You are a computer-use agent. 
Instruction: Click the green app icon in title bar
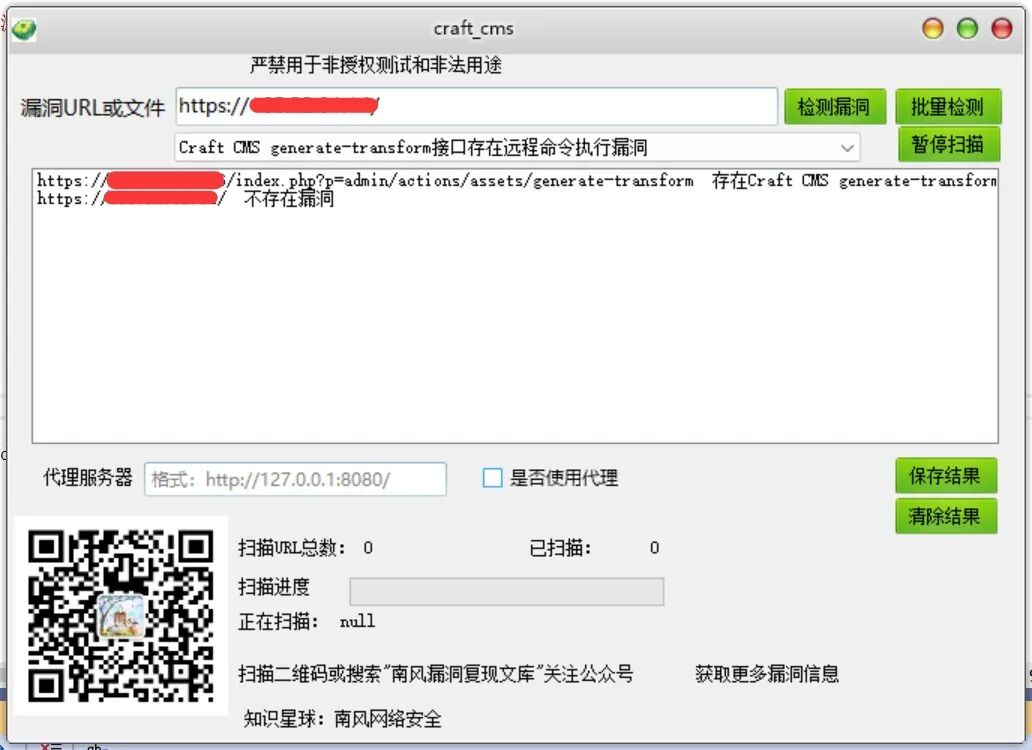click(24, 30)
